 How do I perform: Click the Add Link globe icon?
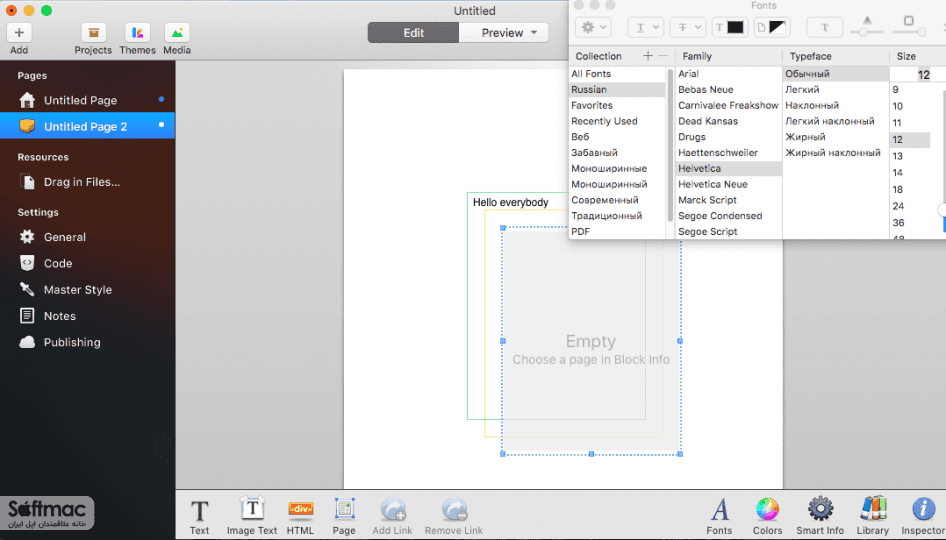pos(393,510)
